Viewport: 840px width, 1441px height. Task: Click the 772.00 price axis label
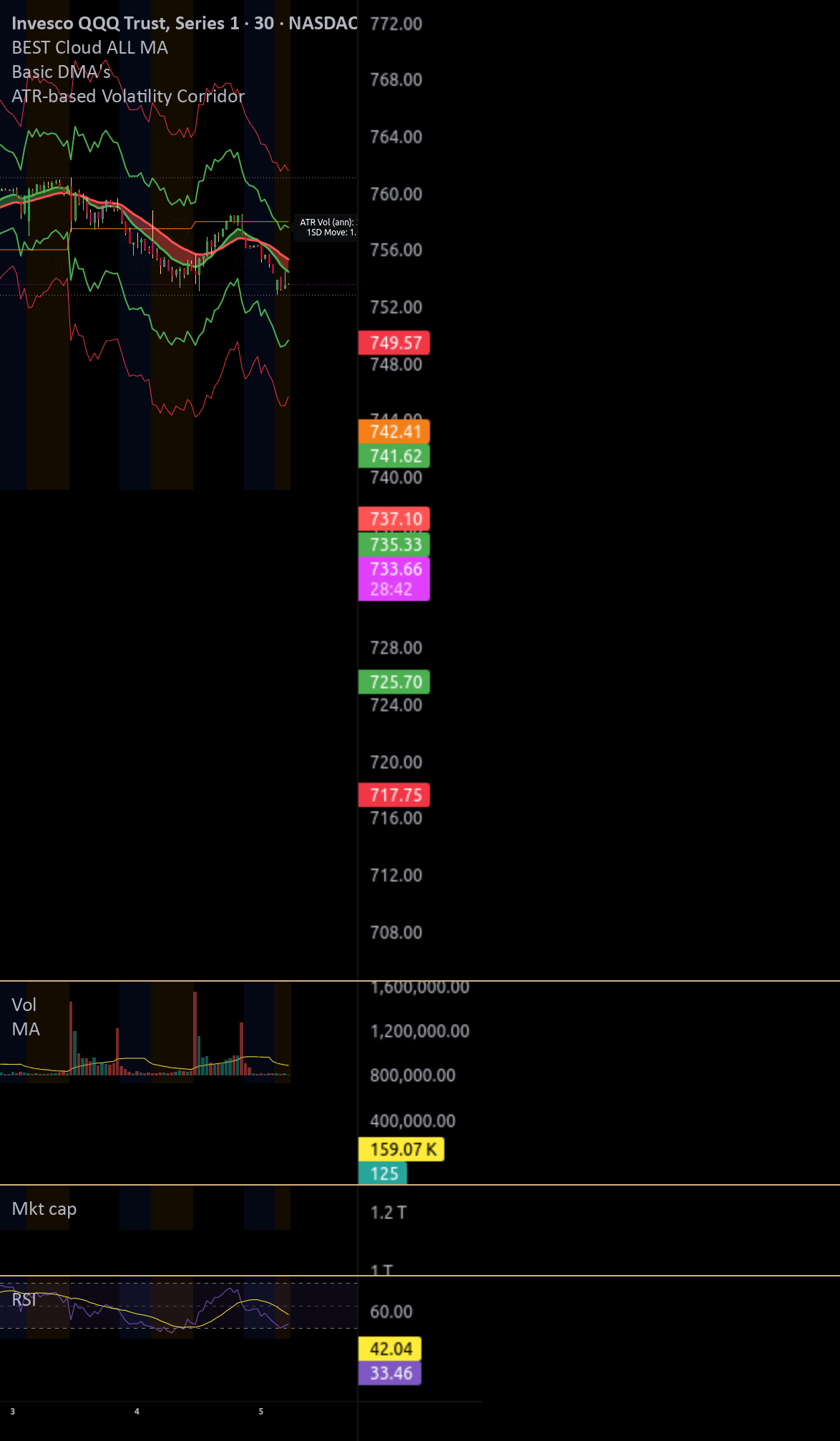point(396,24)
